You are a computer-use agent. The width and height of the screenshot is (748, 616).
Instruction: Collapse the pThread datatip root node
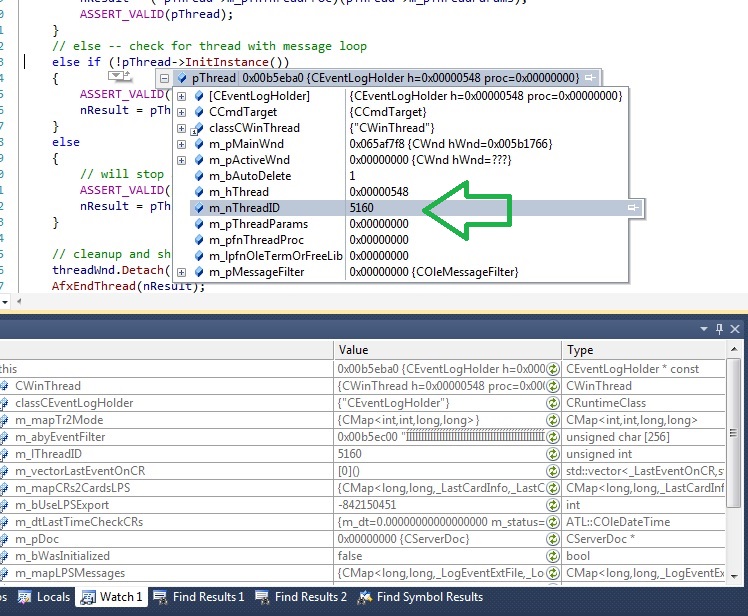tap(163, 78)
